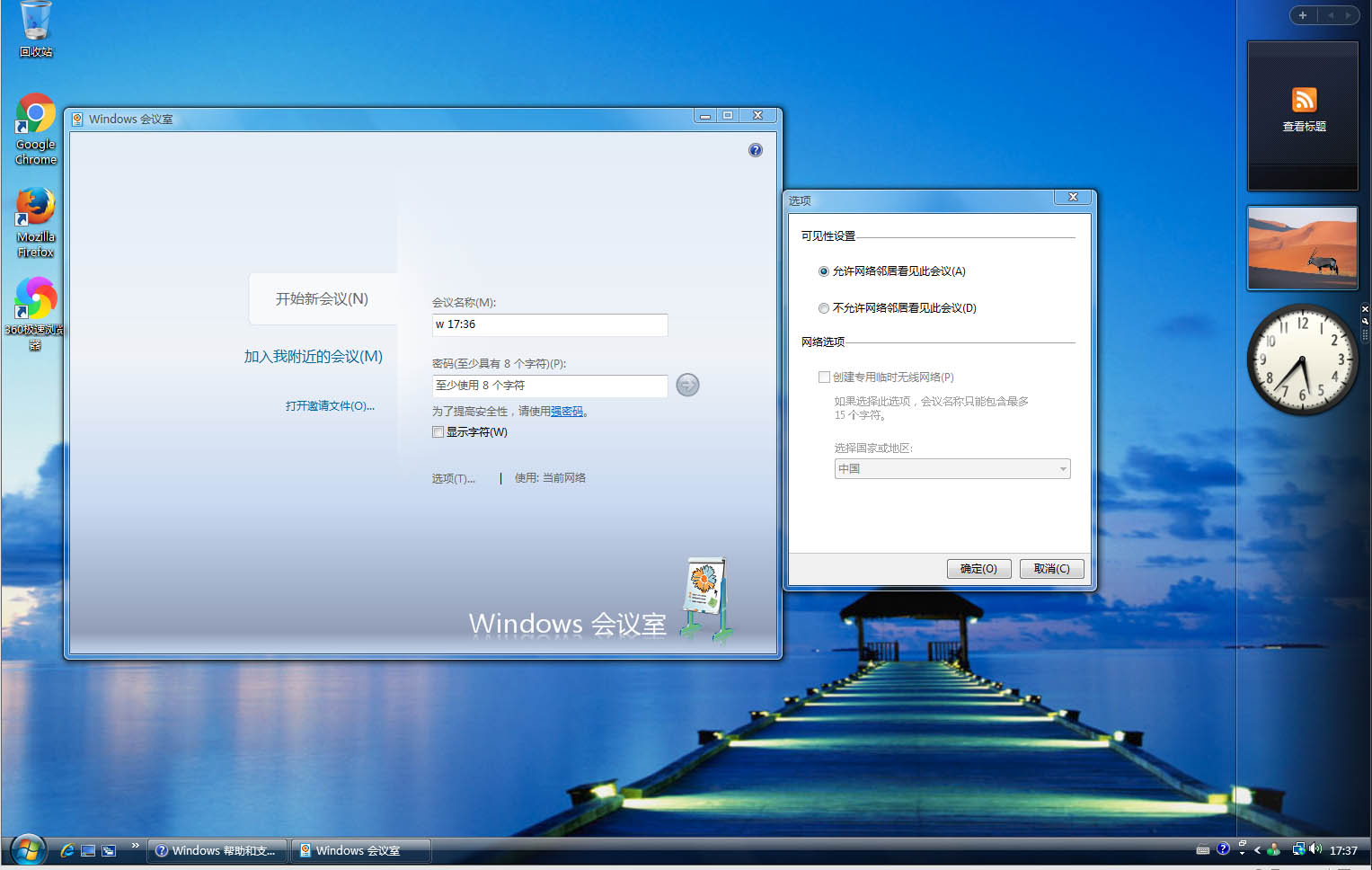Expand hidden icons chevron in system tray
This screenshot has width=1372, height=870.
(1258, 849)
